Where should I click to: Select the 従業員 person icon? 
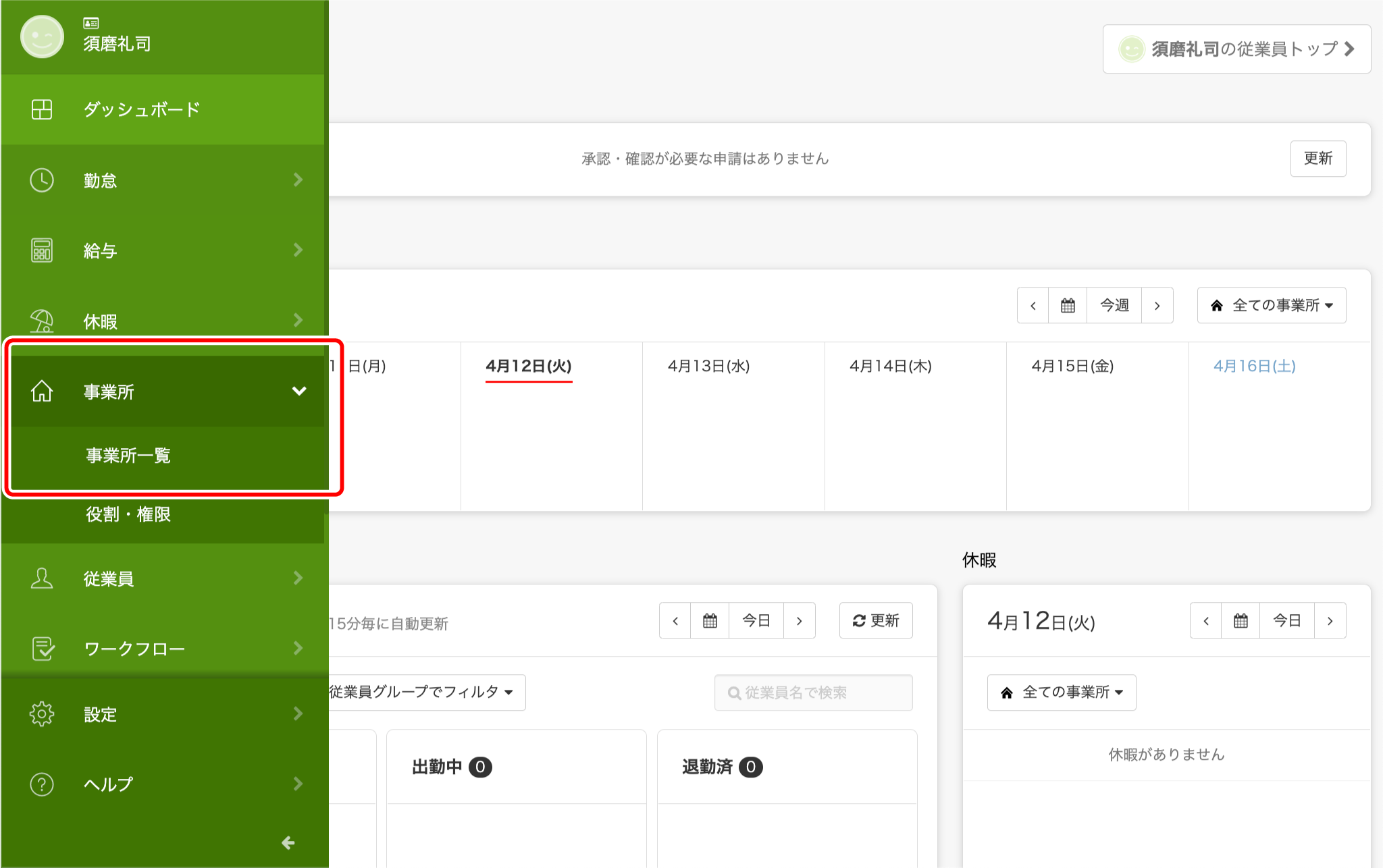pos(41,578)
